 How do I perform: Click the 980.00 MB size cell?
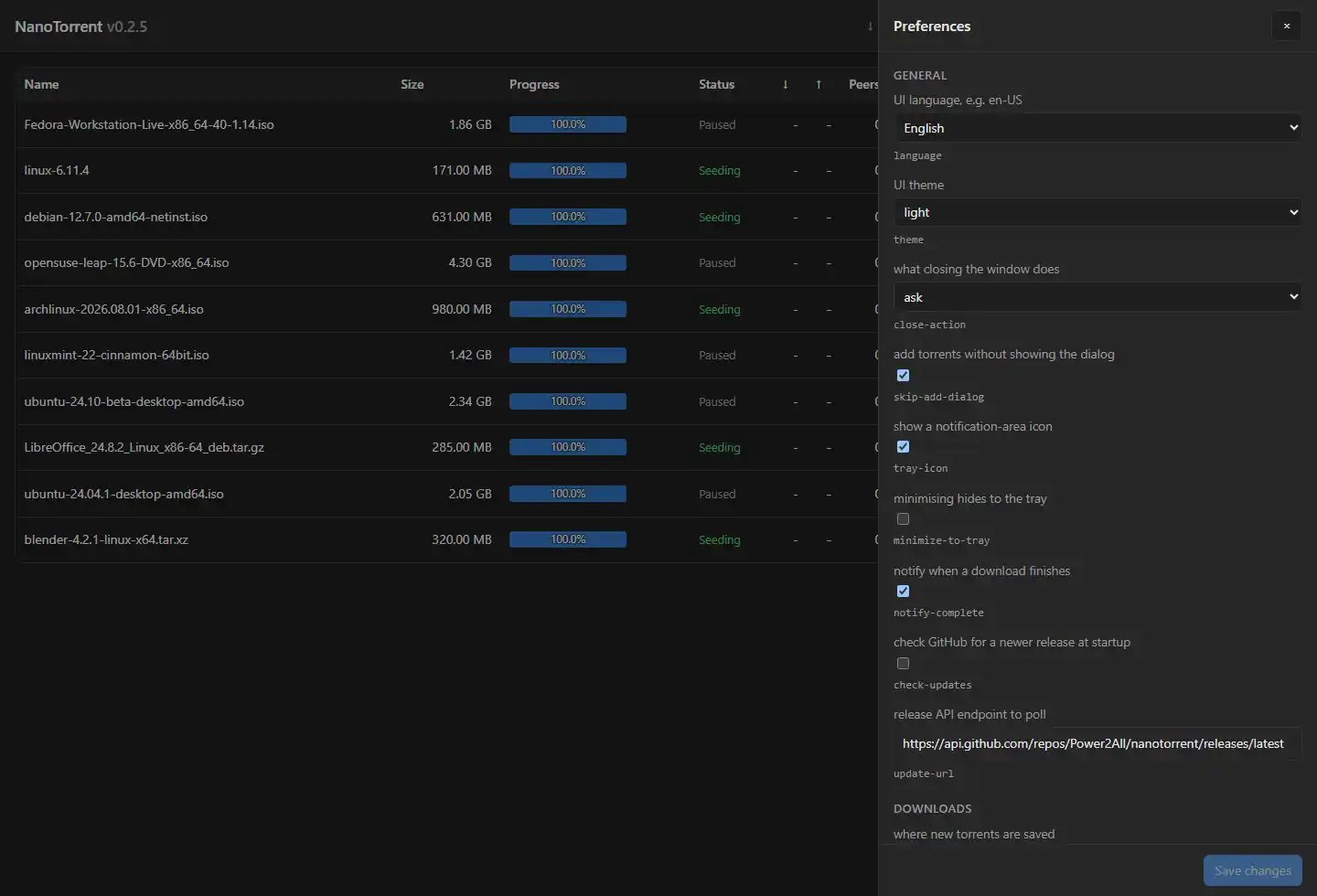pos(462,309)
